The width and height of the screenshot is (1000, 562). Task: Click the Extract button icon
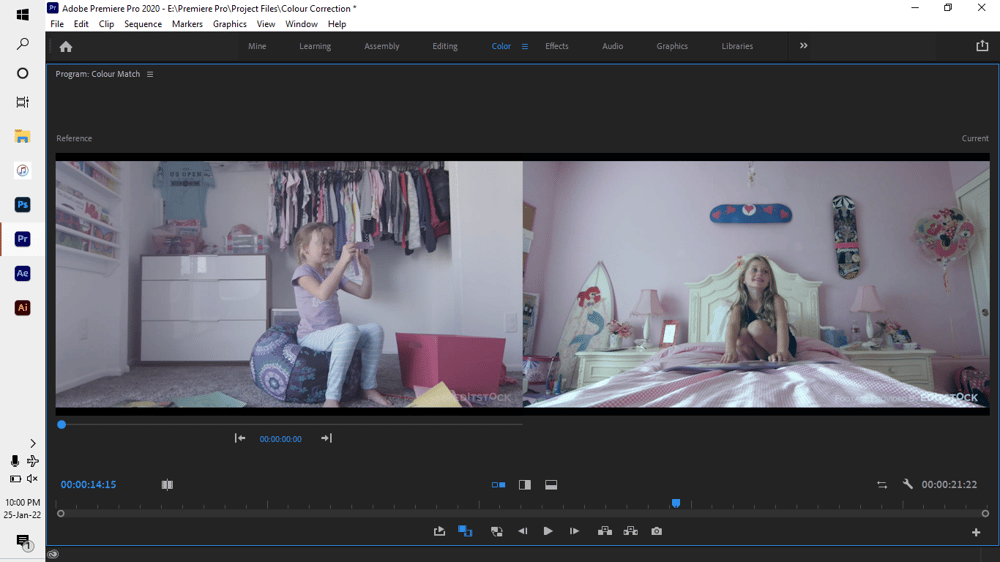click(x=631, y=531)
